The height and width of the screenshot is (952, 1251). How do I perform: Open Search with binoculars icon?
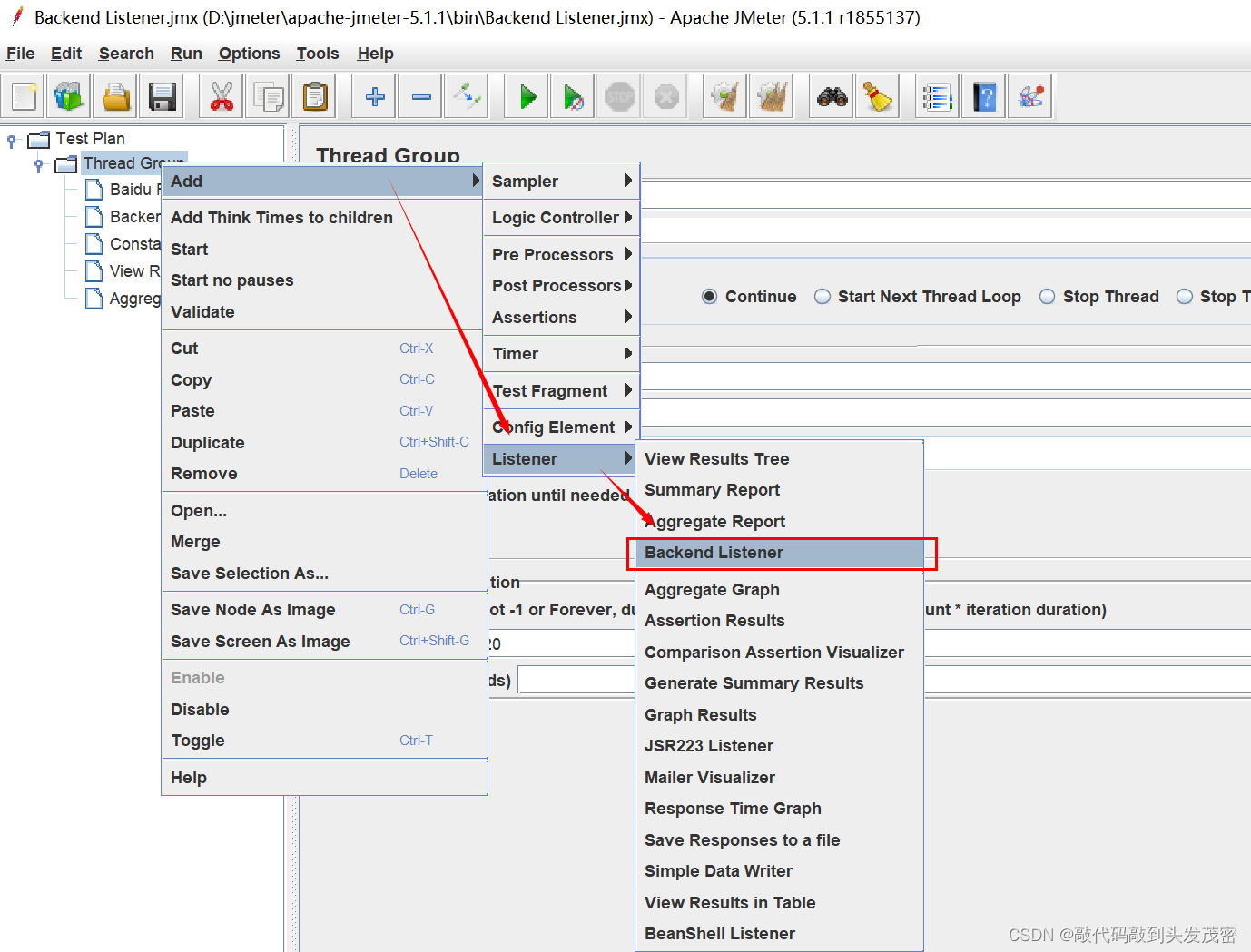[832, 96]
